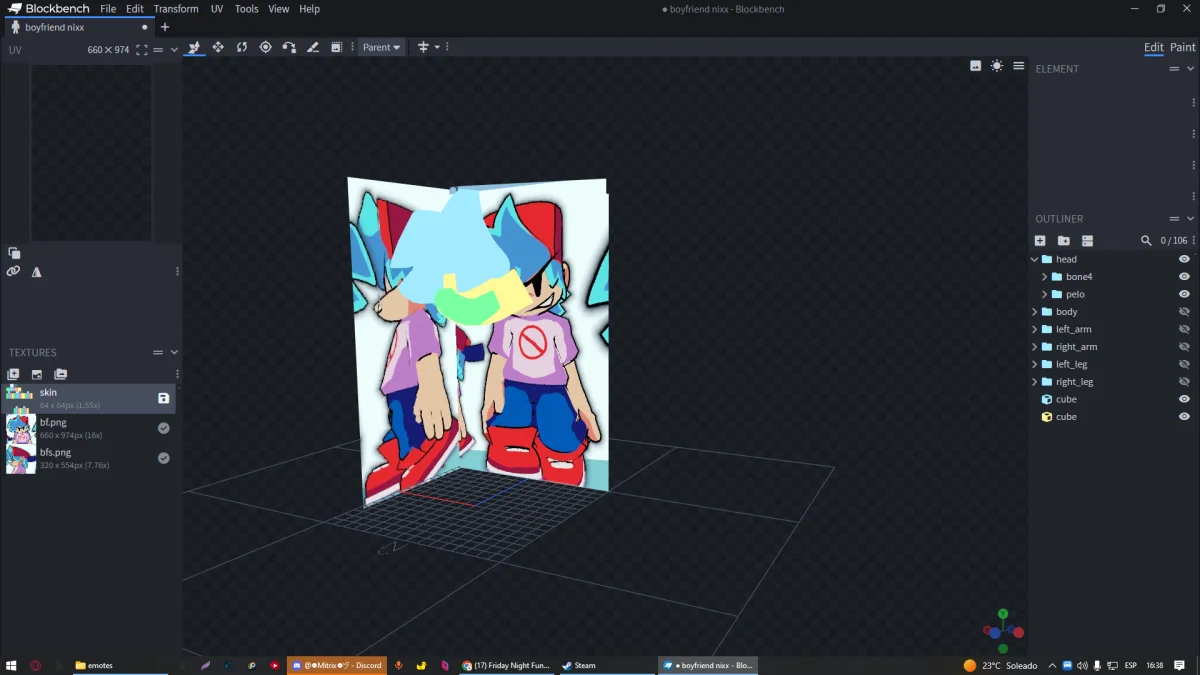
Task: Open a new project tab with plus button
Action: 165,27
